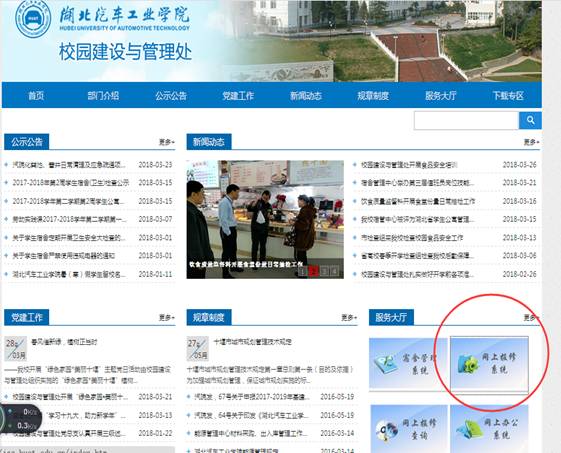Open the 党建工作 nav item
The image size is (561, 453).
(x=238, y=96)
